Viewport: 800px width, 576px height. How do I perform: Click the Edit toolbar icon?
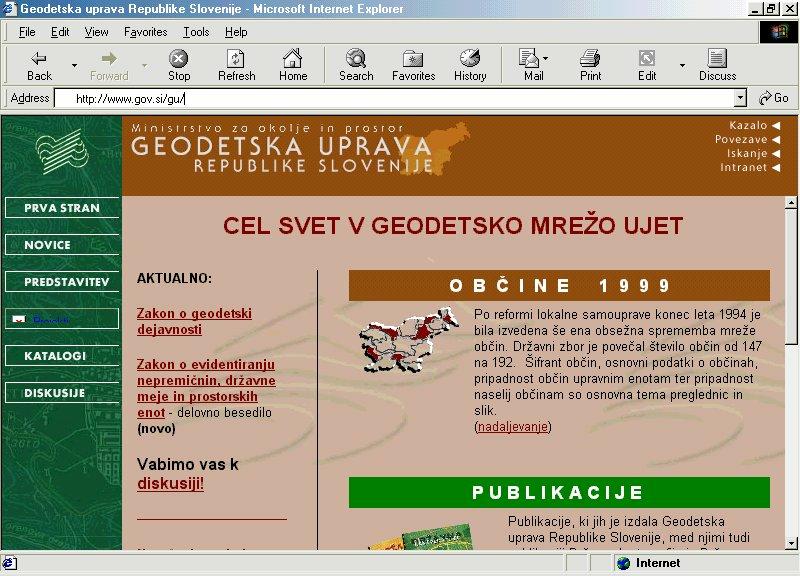646,58
